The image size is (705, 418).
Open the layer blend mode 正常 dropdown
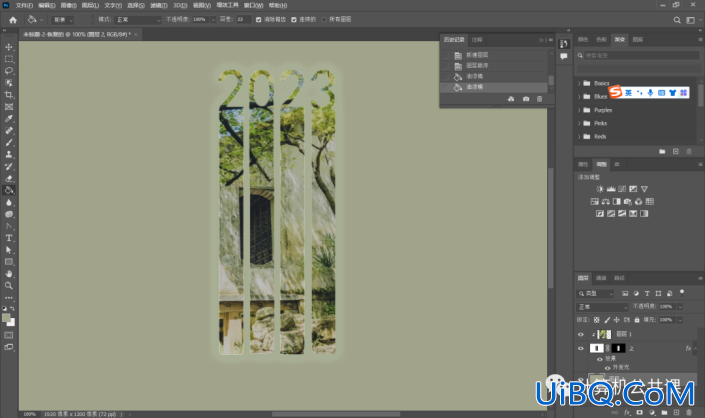tap(602, 307)
